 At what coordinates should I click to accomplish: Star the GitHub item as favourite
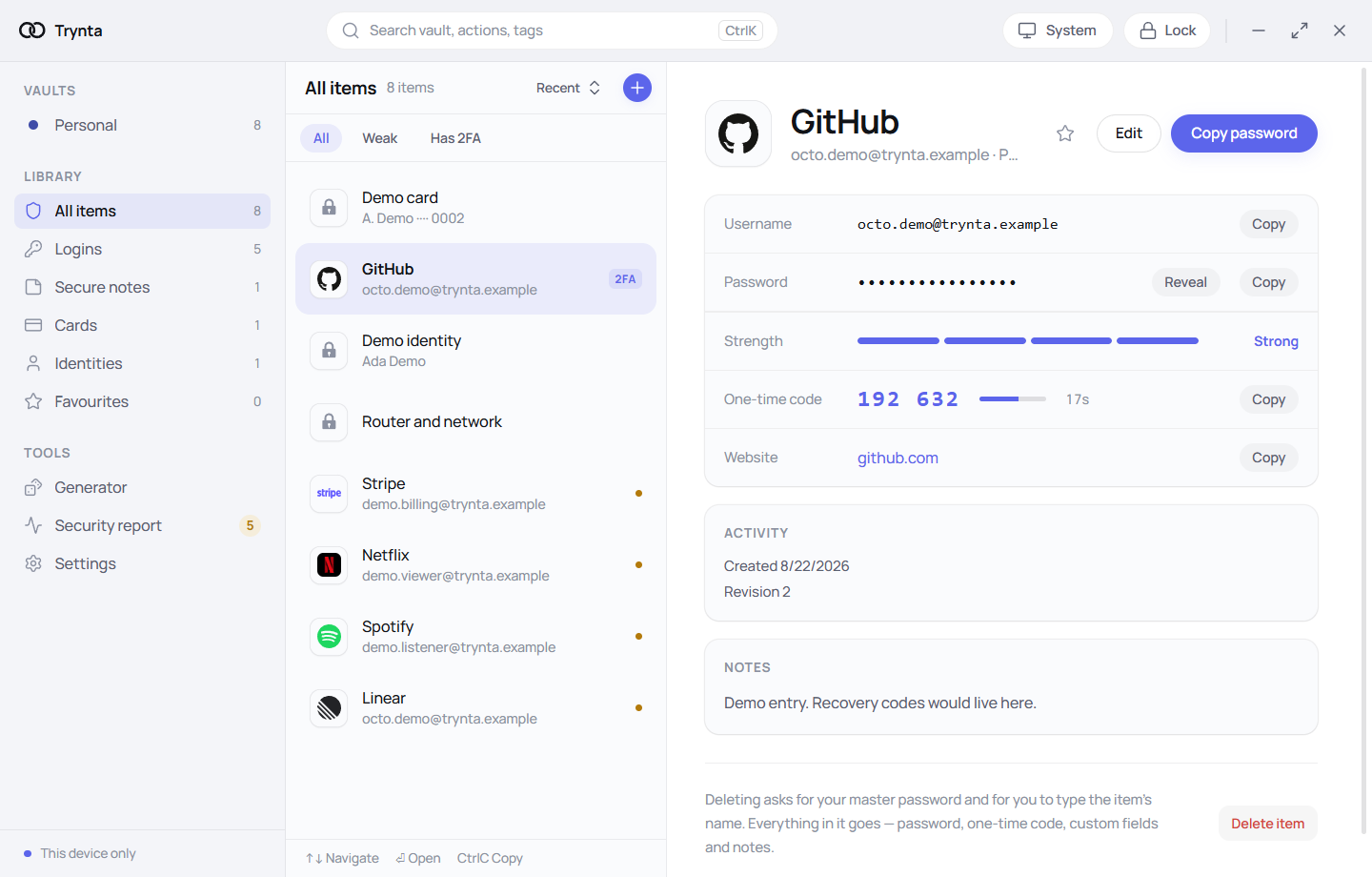click(x=1065, y=133)
